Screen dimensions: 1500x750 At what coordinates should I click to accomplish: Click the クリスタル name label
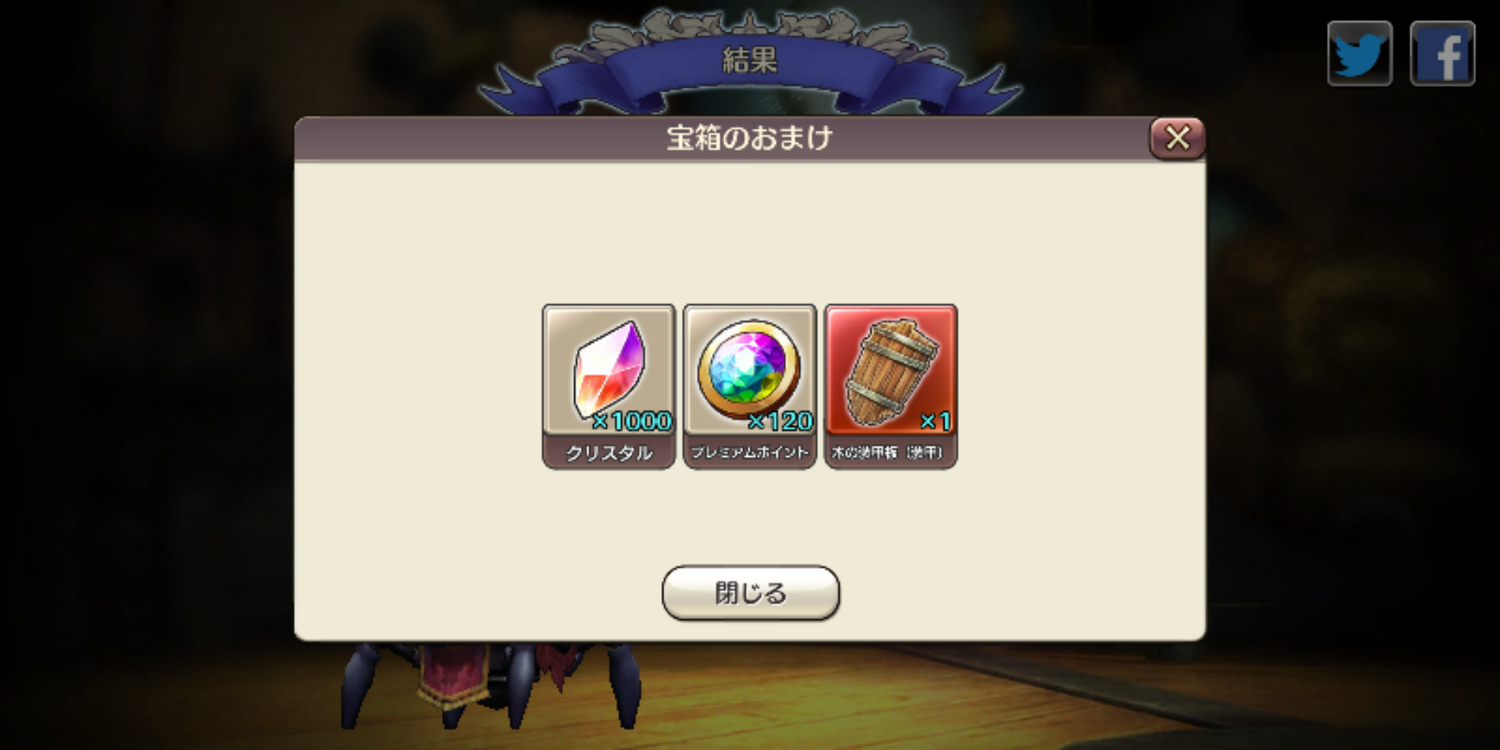coord(609,453)
